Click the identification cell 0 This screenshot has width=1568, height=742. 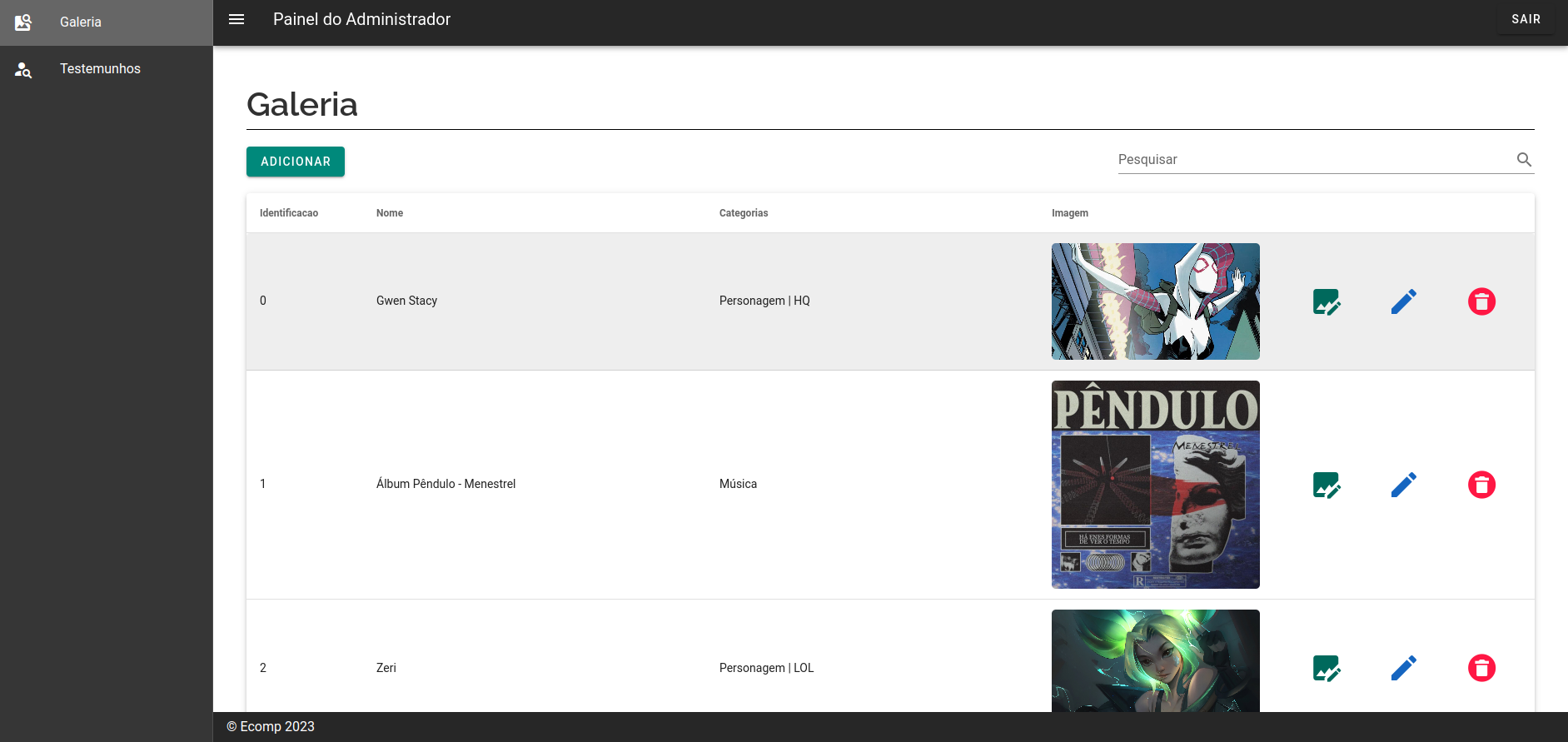(x=263, y=301)
